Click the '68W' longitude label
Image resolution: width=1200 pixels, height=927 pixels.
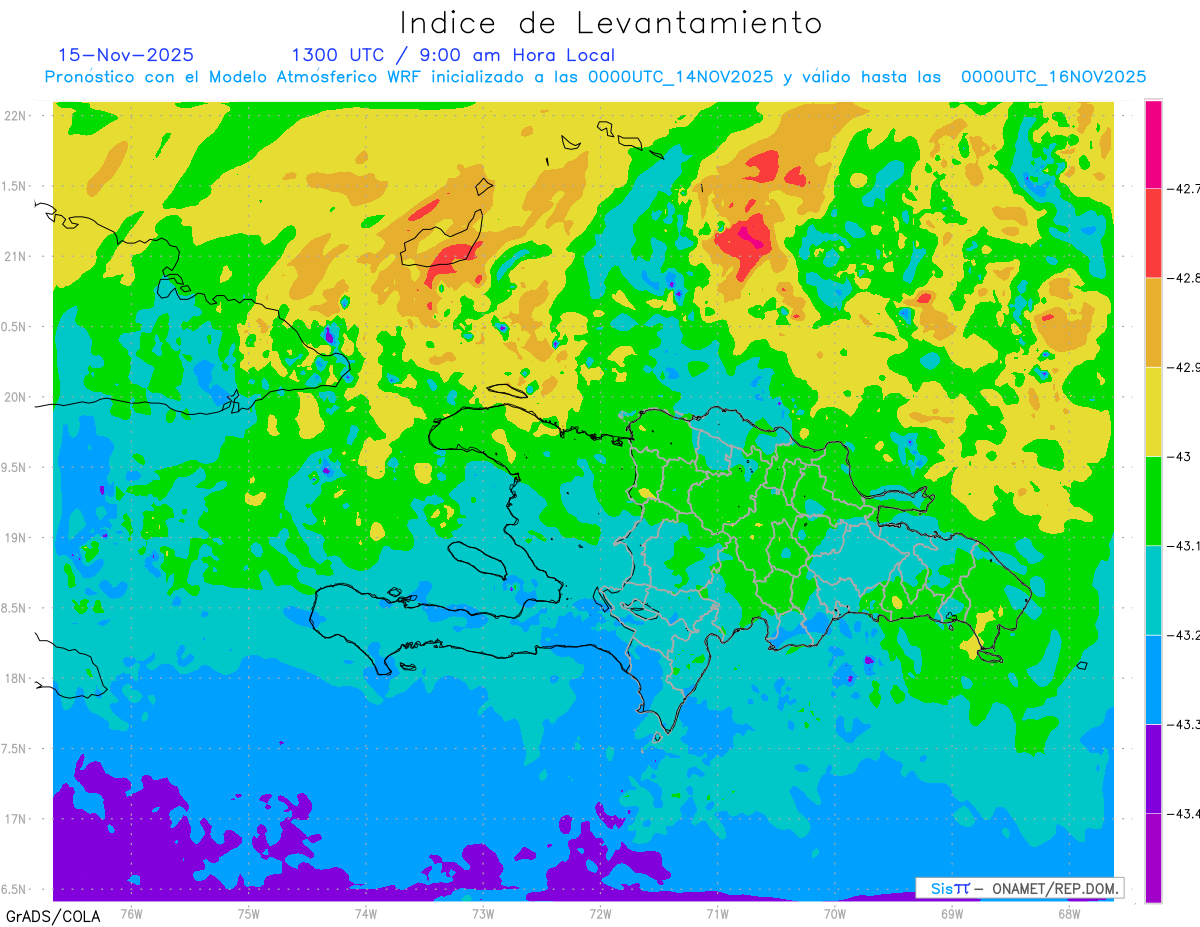click(x=1069, y=914)
